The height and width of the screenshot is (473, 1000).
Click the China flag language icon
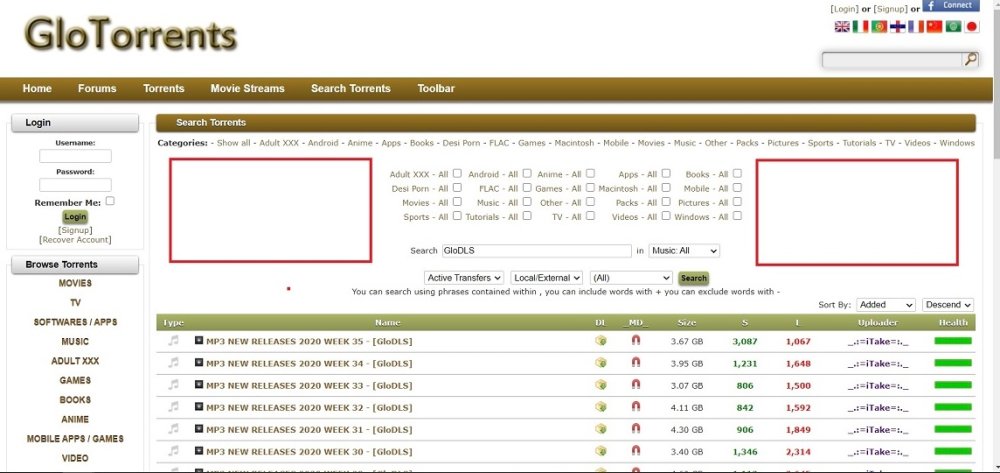(935, 26)
